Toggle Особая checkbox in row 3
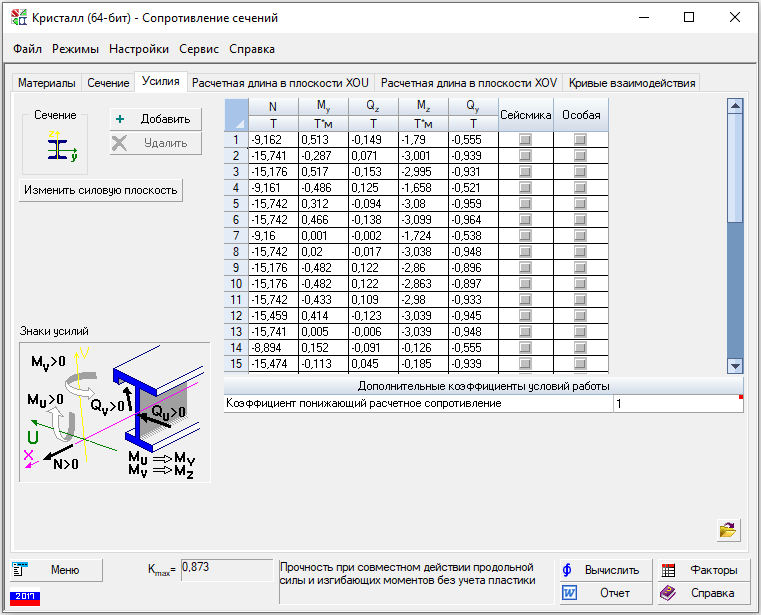The height and width of the screenshot is (615, 761). 580,172
